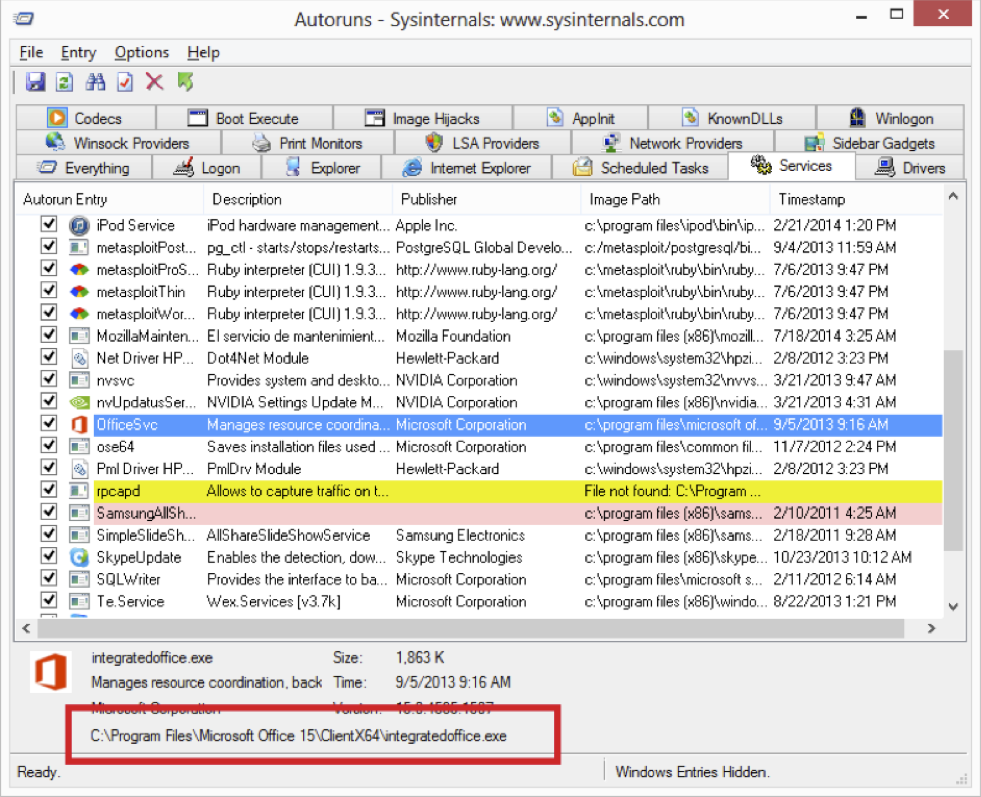
Task: Disable the MozillaMainten autorun checkbox
Action: [49, 335]
